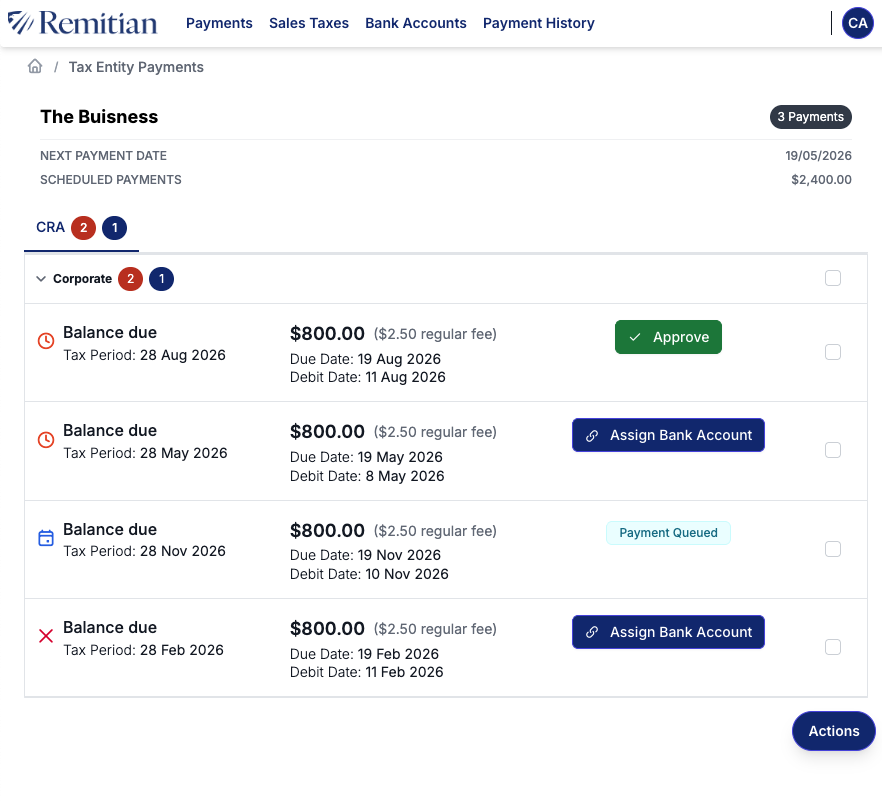Click clock icon on Aug 2026 payment
Viewport: 882px width, 801px height.
[x=45, y=341]
